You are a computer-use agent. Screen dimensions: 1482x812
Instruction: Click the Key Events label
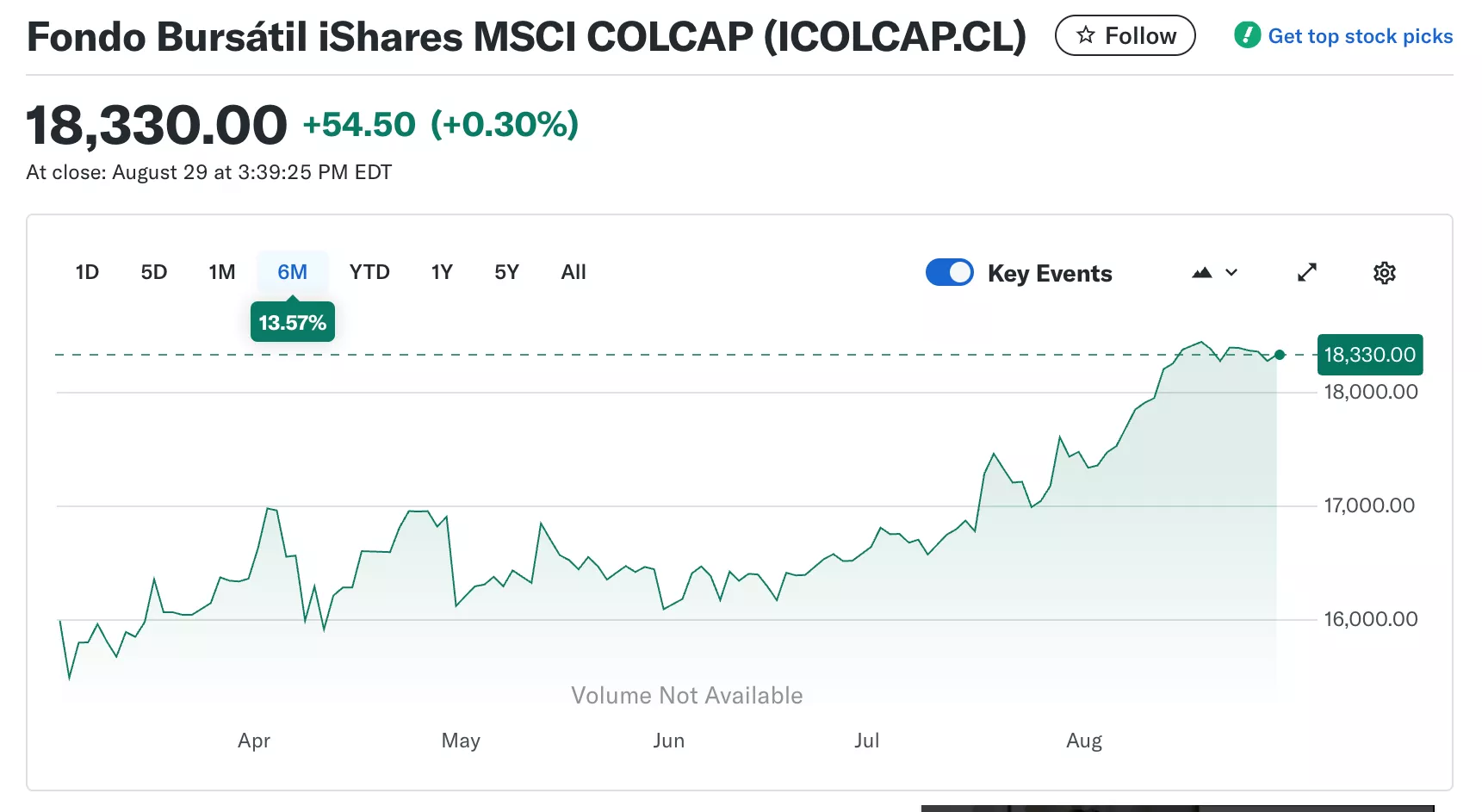point(1050,273)
